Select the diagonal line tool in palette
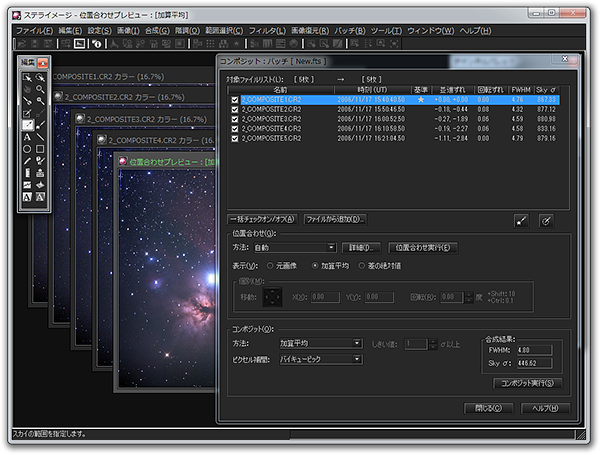Screen dimensions: 600x455 tap(40, 137)
